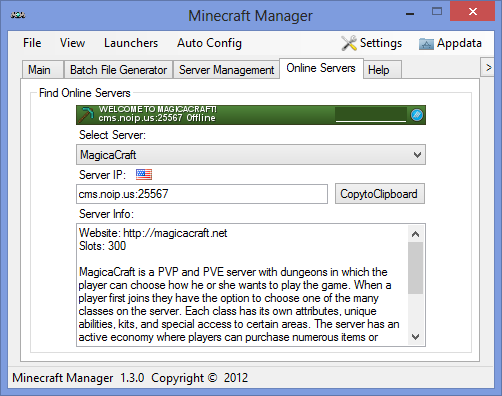Click the server banner status text 'Offline'
This screenshot has height=396, width=502.
[201, 118]
